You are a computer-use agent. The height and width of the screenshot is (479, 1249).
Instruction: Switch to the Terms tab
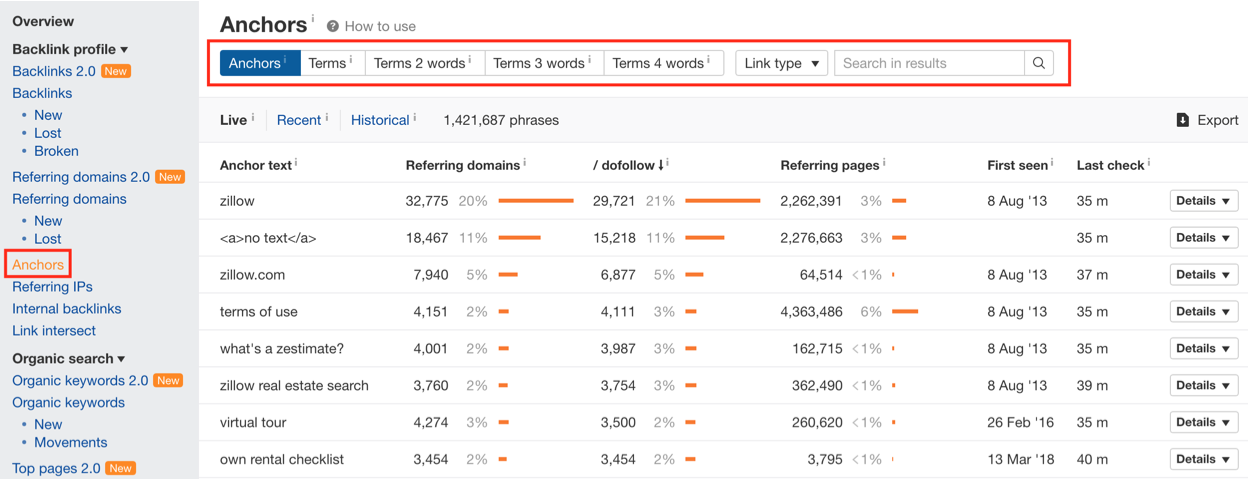tap(333, 63)
